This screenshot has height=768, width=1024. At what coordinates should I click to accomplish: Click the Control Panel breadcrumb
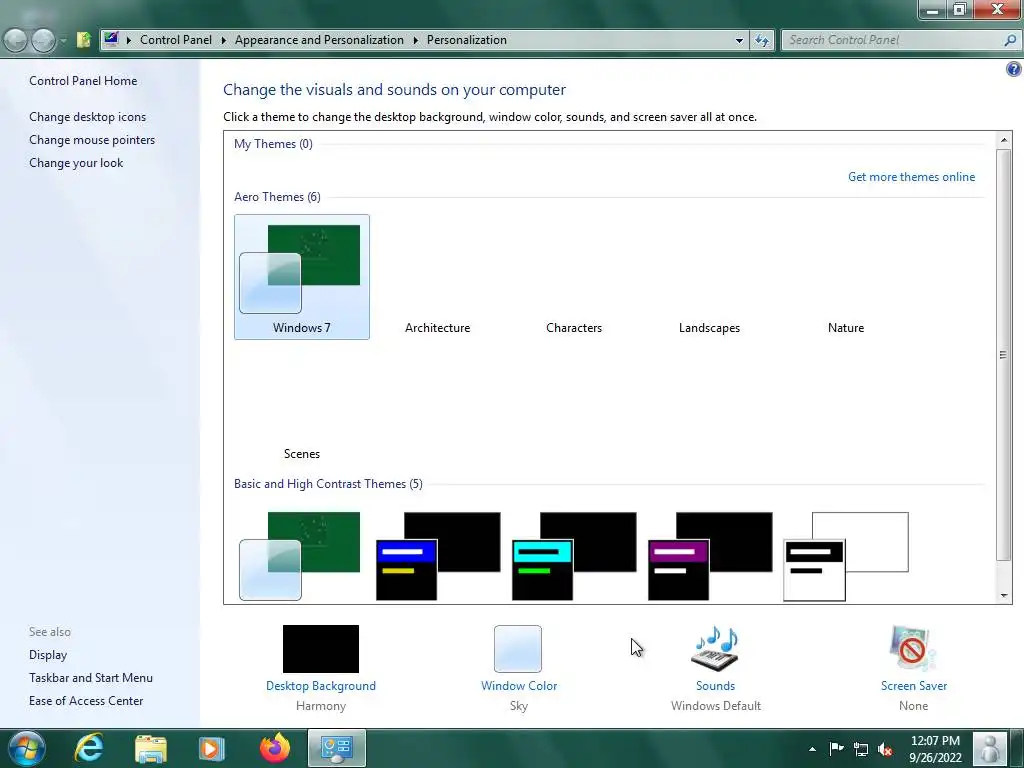tap(176, 40)
